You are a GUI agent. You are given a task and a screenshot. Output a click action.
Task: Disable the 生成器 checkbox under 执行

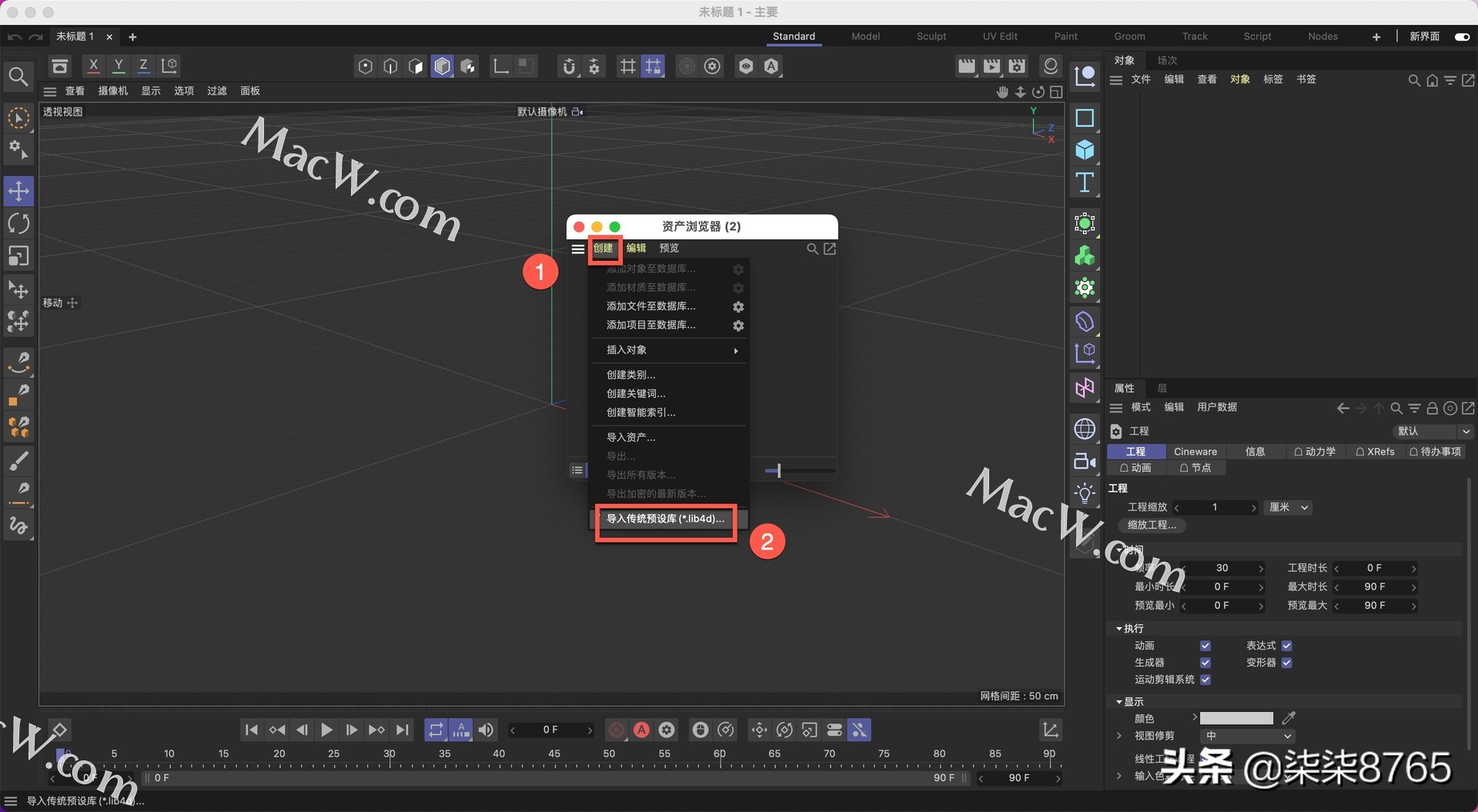[1205, 662]
